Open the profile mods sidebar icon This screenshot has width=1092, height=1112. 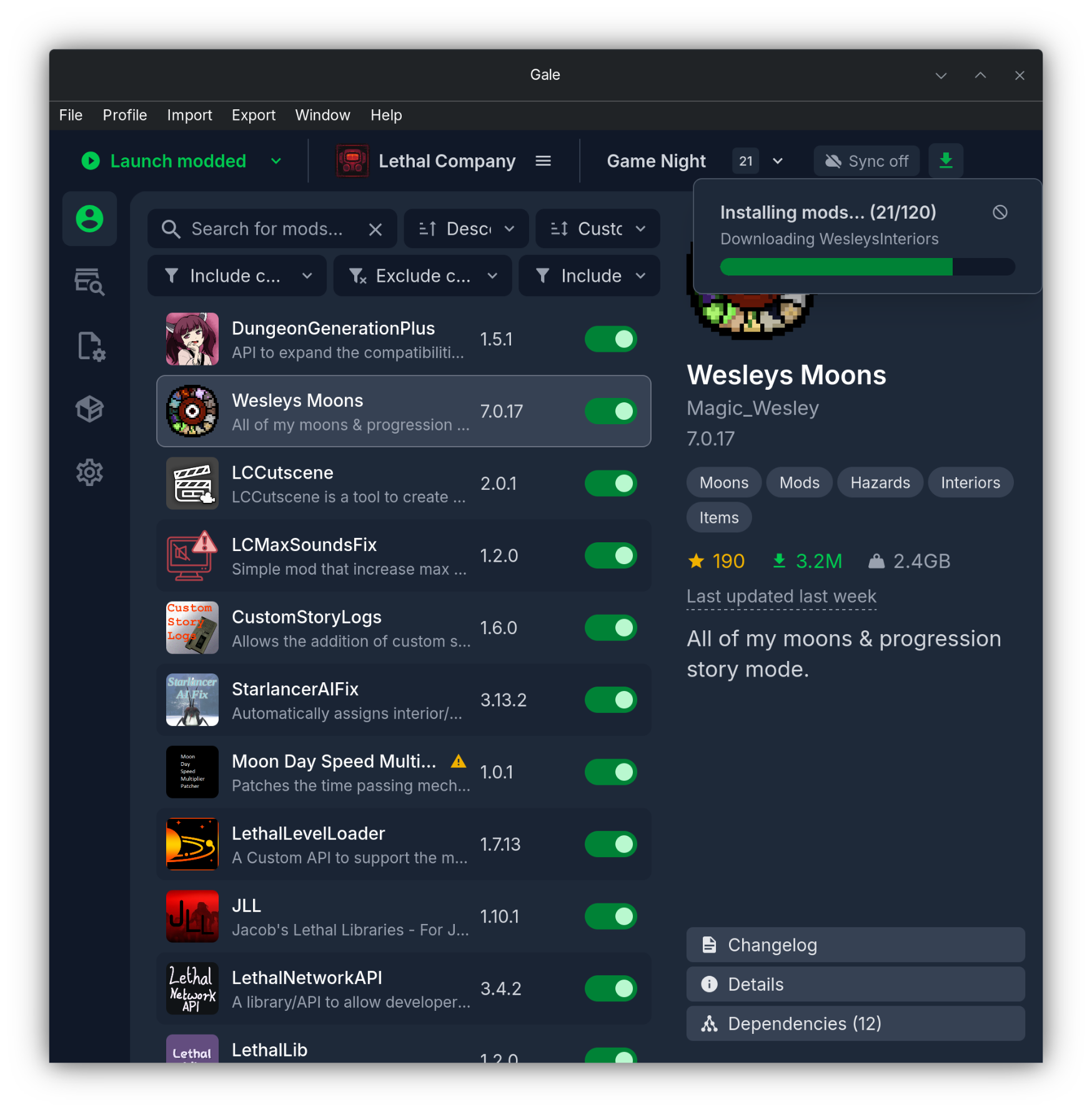(89, 219)
